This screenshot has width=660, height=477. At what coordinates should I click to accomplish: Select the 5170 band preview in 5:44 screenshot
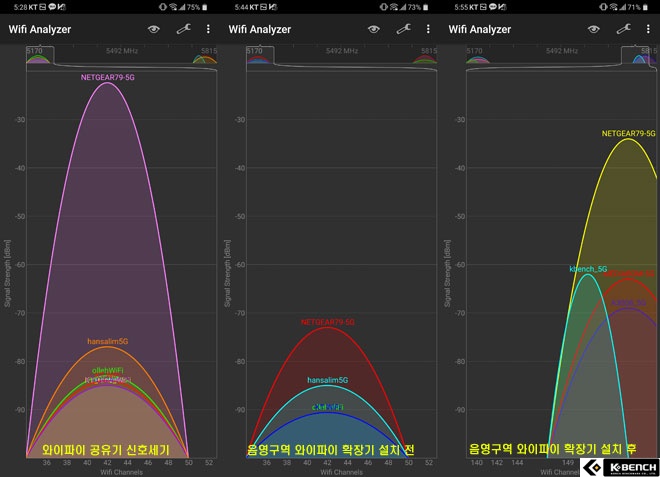[260, 55]
